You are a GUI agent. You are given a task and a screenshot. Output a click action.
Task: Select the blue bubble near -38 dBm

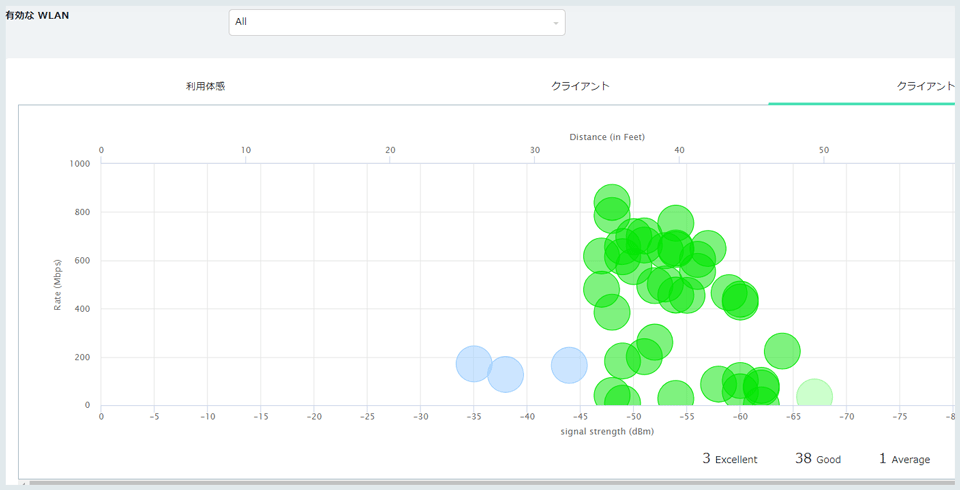[506, 374]
